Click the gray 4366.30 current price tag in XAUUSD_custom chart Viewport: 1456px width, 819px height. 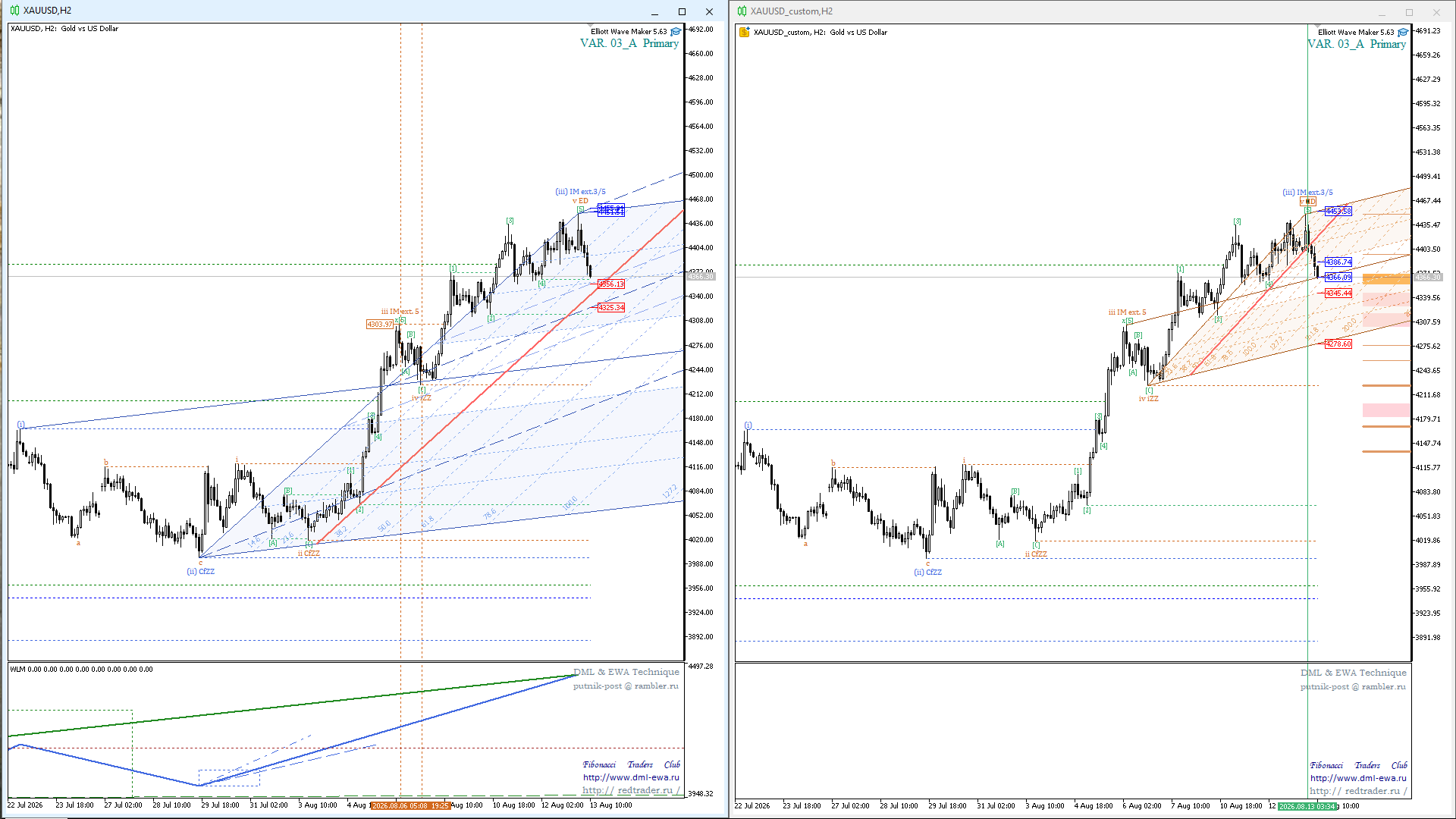(1428, 278)
